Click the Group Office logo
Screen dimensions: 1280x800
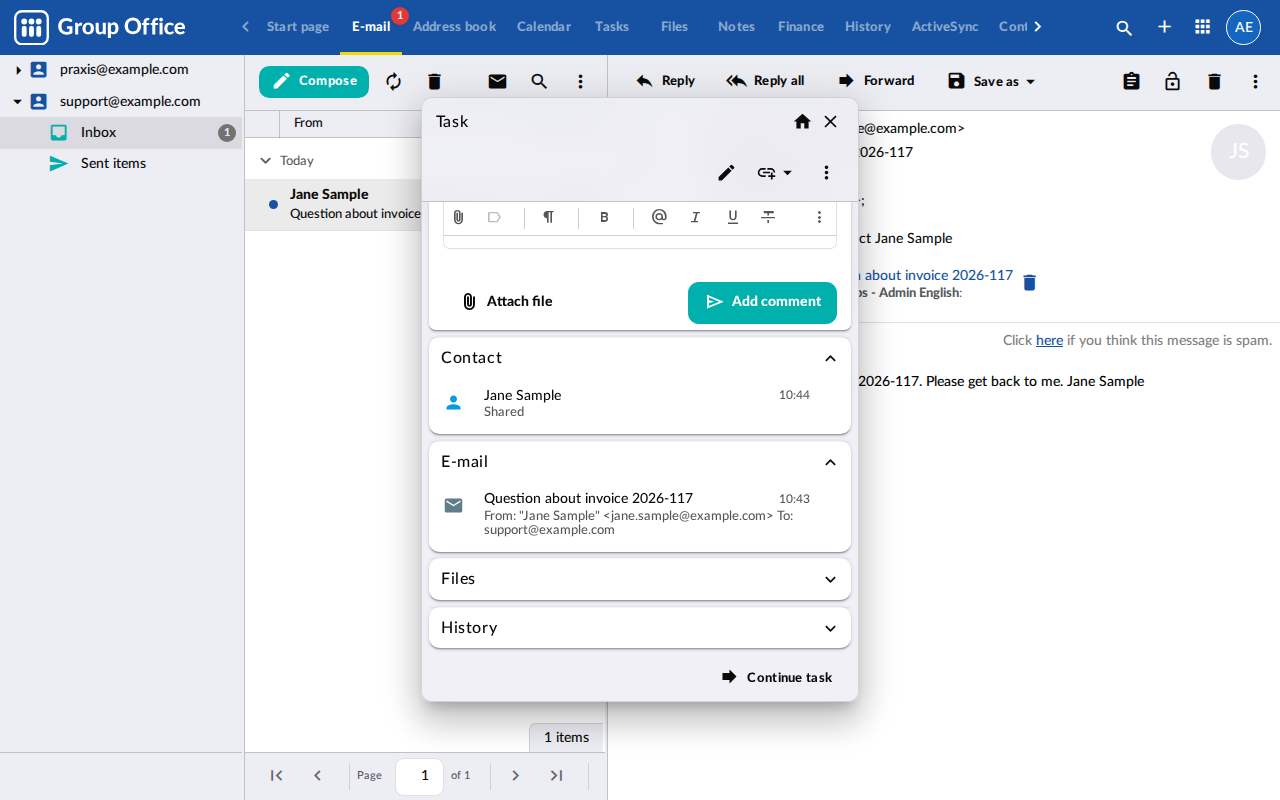point(100,27)
